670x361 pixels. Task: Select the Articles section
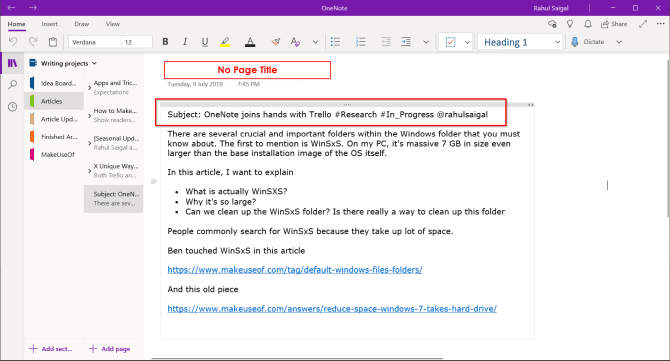pos(54,101)
